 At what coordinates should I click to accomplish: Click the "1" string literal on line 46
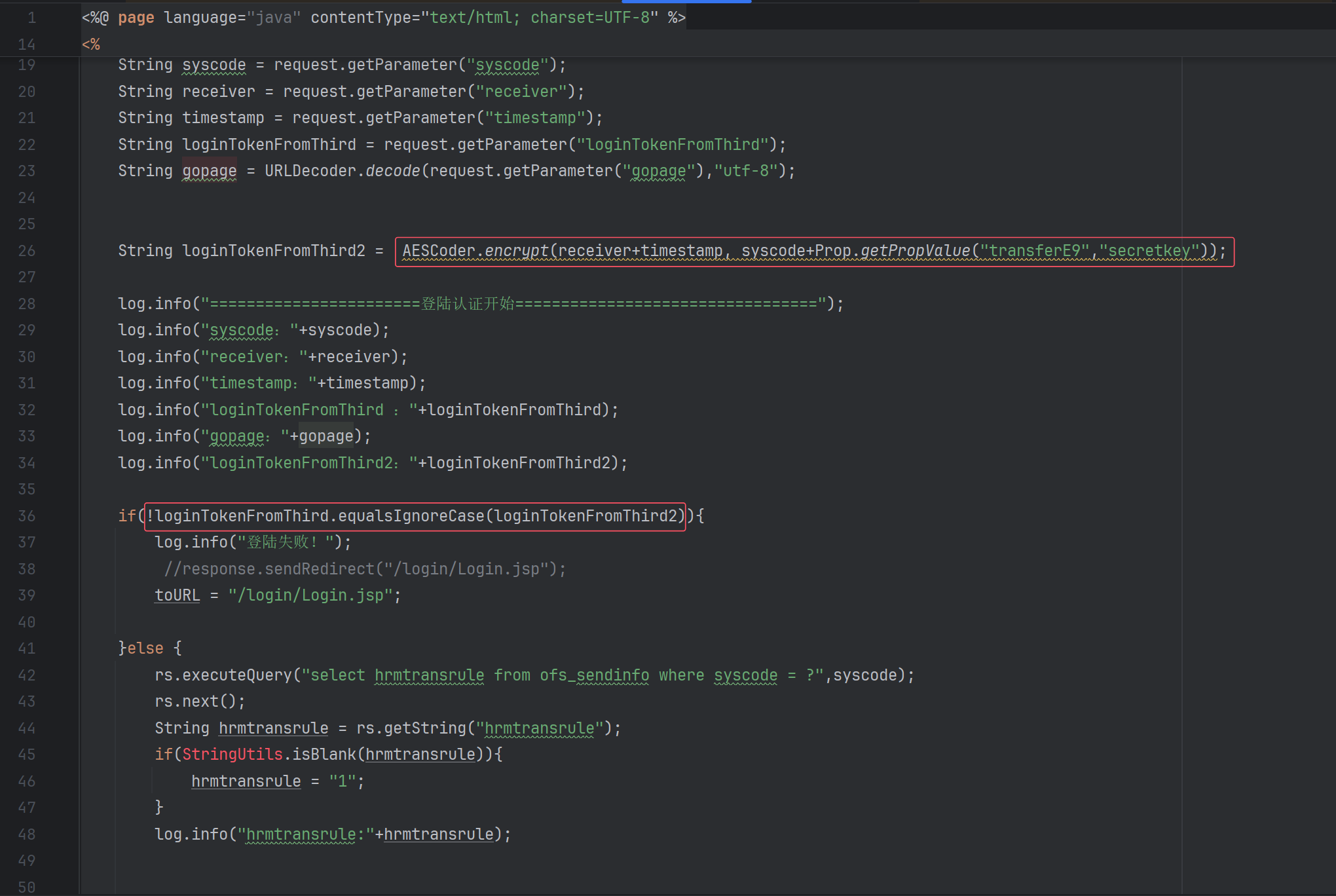click(x=343, y=781)
